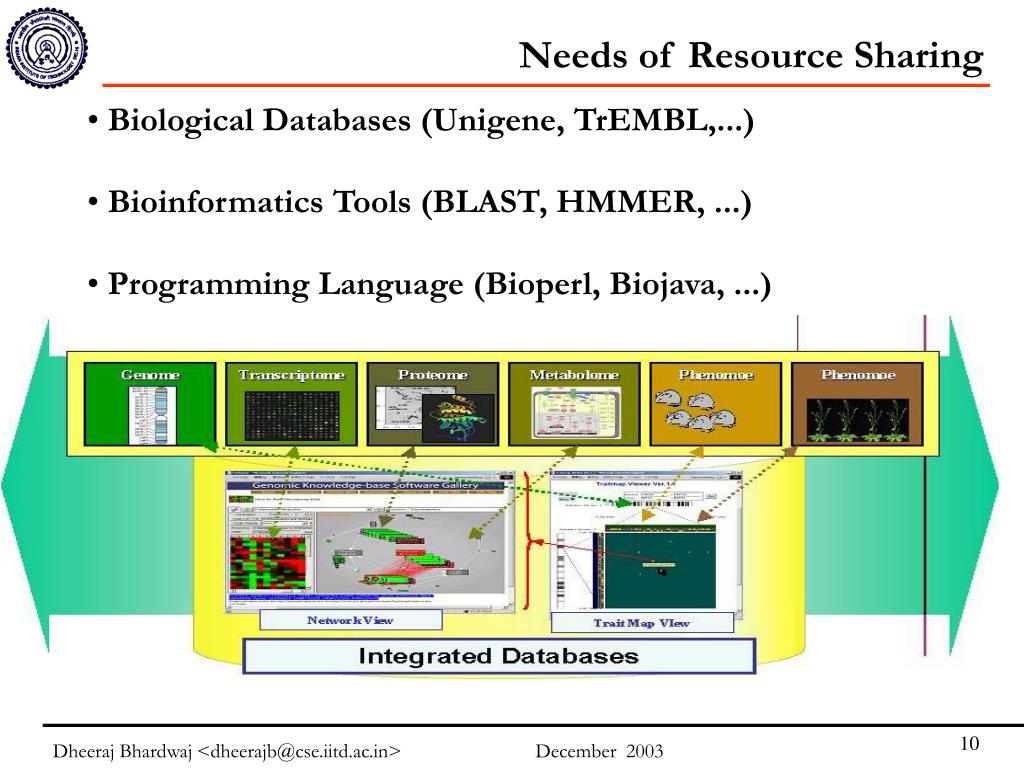Open the Proteome protein structure tile

point(433,404)
